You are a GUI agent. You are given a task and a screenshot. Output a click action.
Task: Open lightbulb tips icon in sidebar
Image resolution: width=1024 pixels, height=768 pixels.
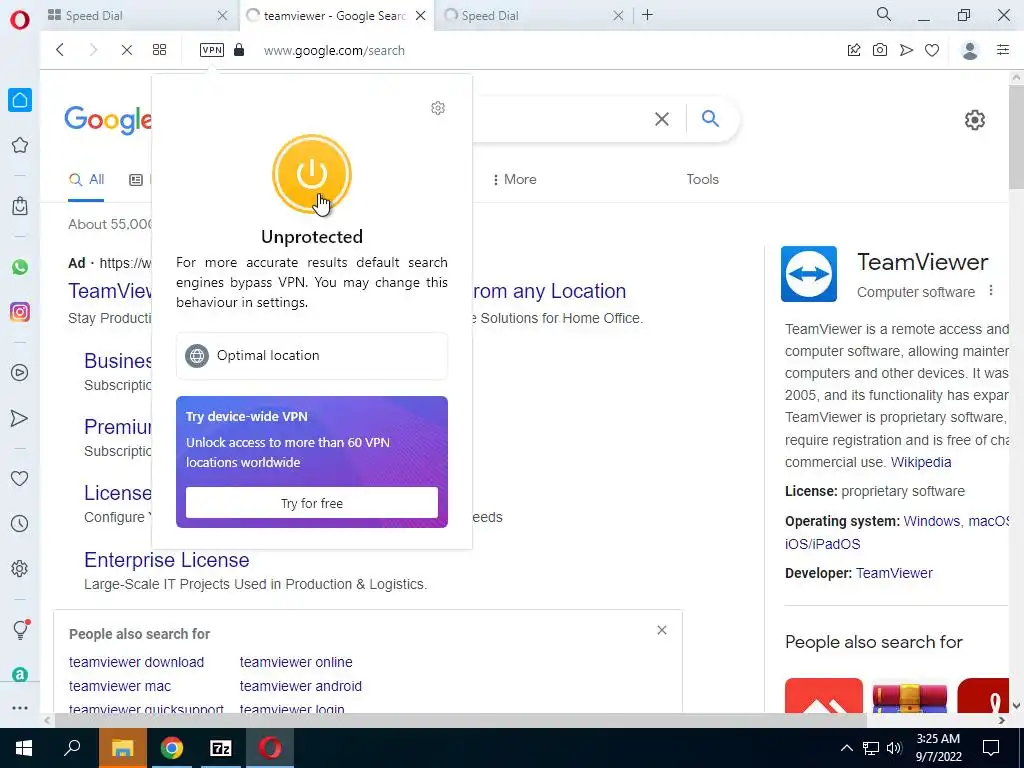click(x=21, y=629)
